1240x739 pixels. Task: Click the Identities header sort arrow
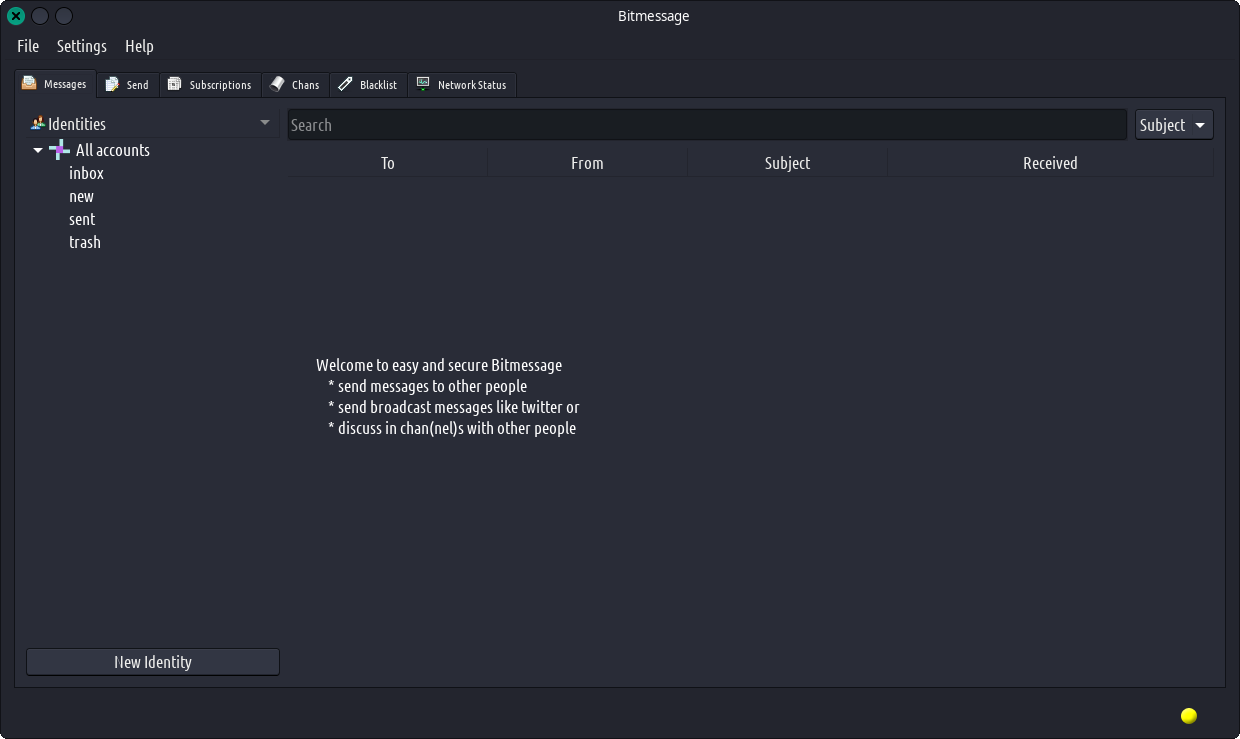pyautogui.click(x=265, y=123)
